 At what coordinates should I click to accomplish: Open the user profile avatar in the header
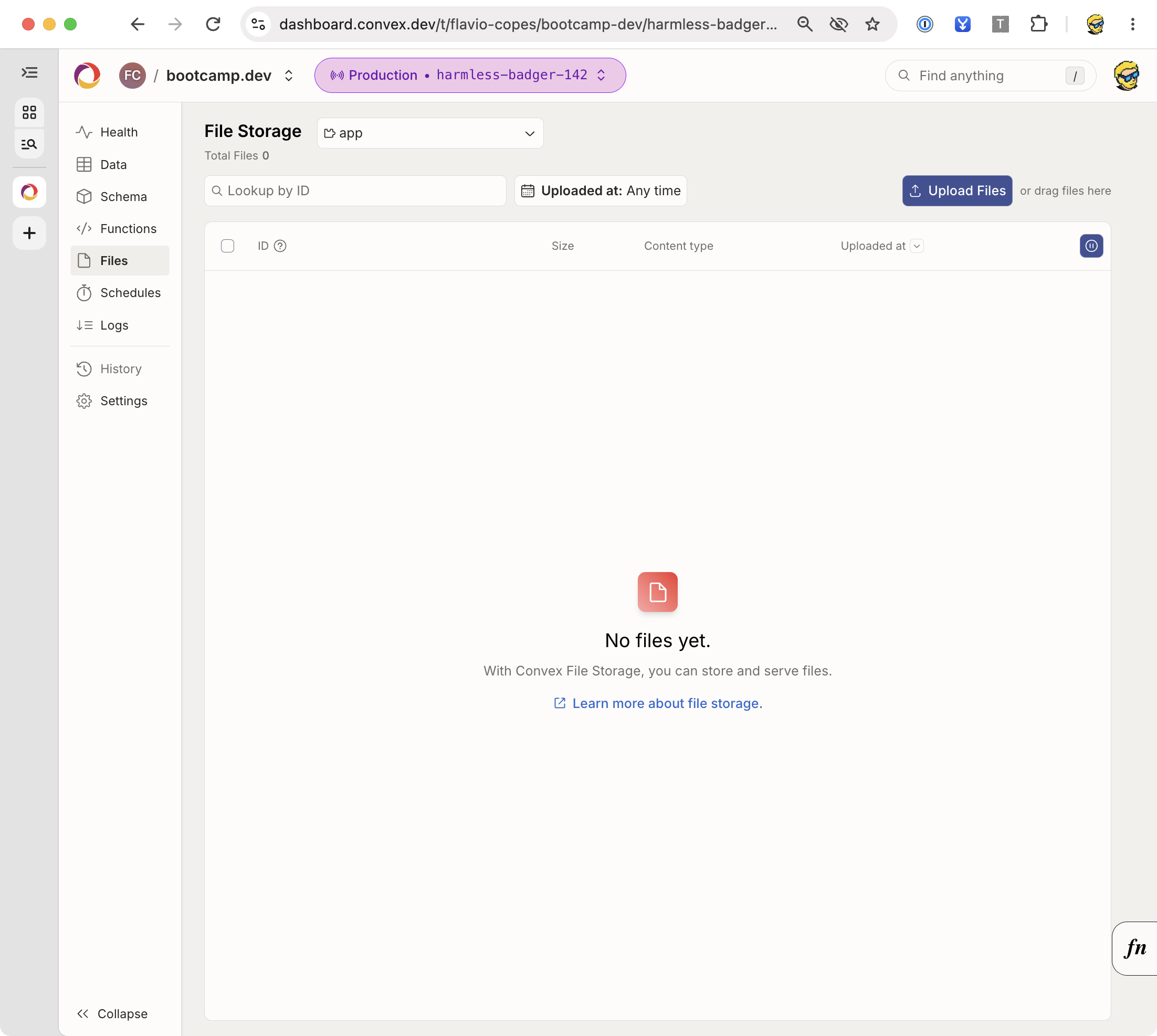pyautogui.click(x=1126, y=75)
